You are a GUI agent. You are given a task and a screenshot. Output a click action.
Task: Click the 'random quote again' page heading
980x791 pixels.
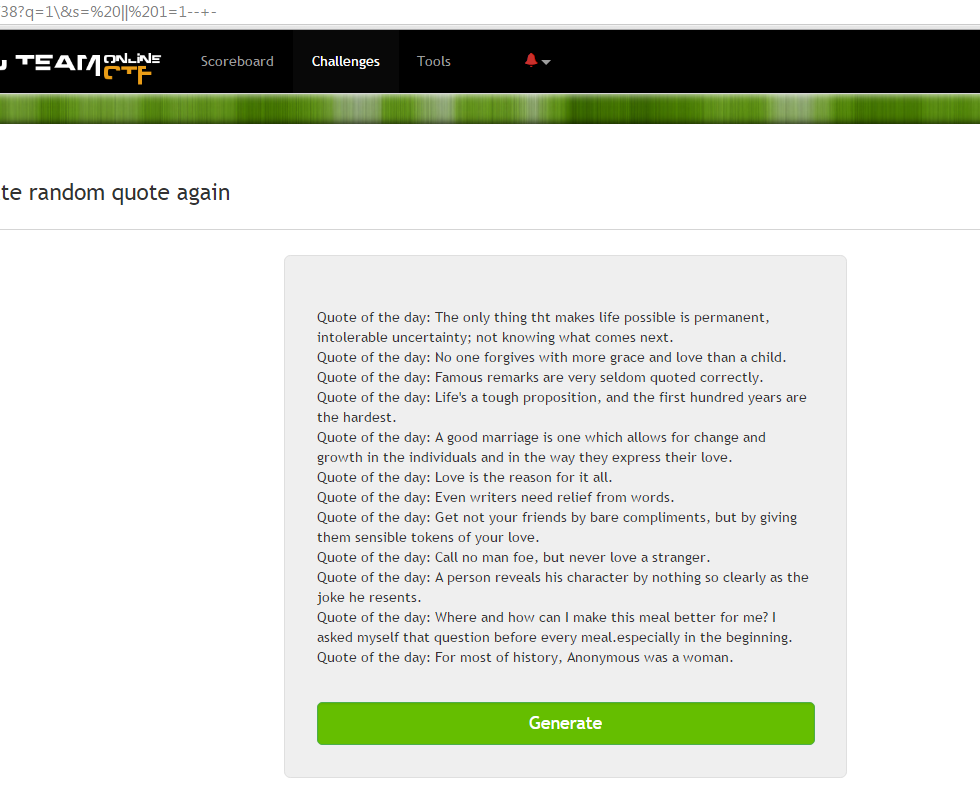(115, 192)
